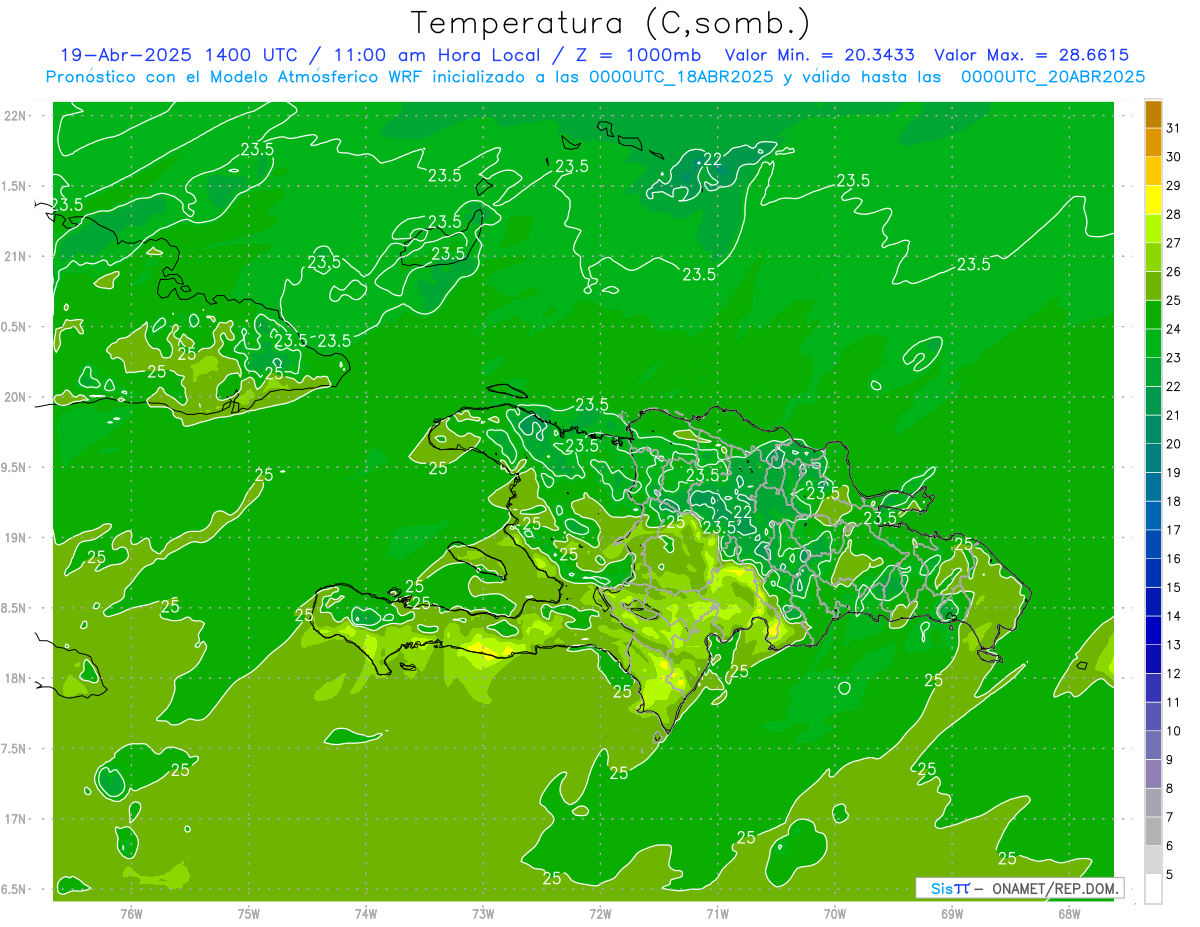This screenshot has width=1200, height=927.
Task: Click legend value "8" on the color bar
Action: click(x=1170, y=789)
